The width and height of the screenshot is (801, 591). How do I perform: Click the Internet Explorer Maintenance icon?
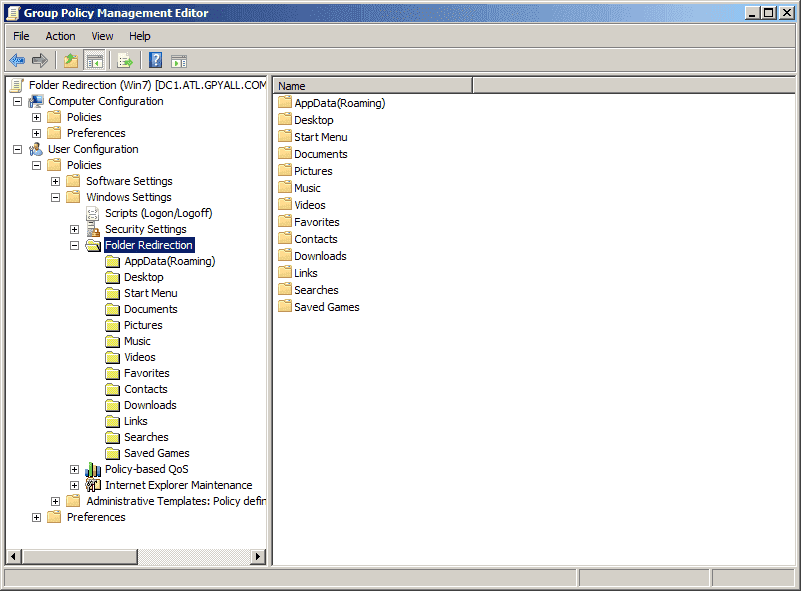pos(92,485)
